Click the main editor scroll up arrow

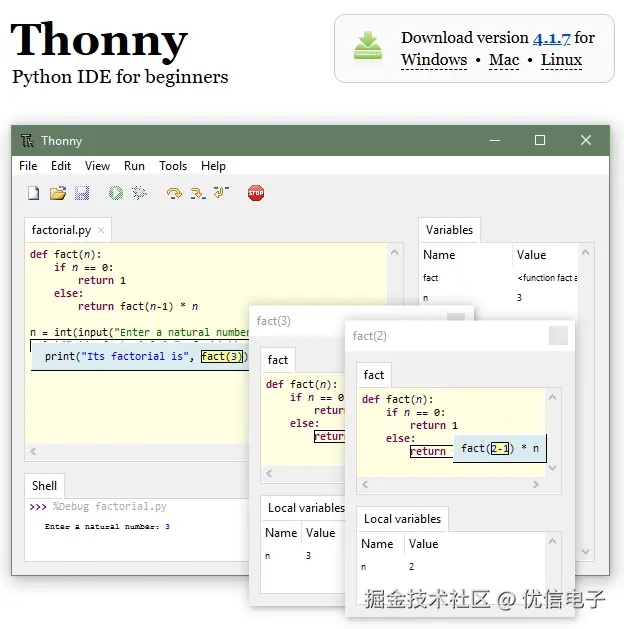click(x=395, y=252)
